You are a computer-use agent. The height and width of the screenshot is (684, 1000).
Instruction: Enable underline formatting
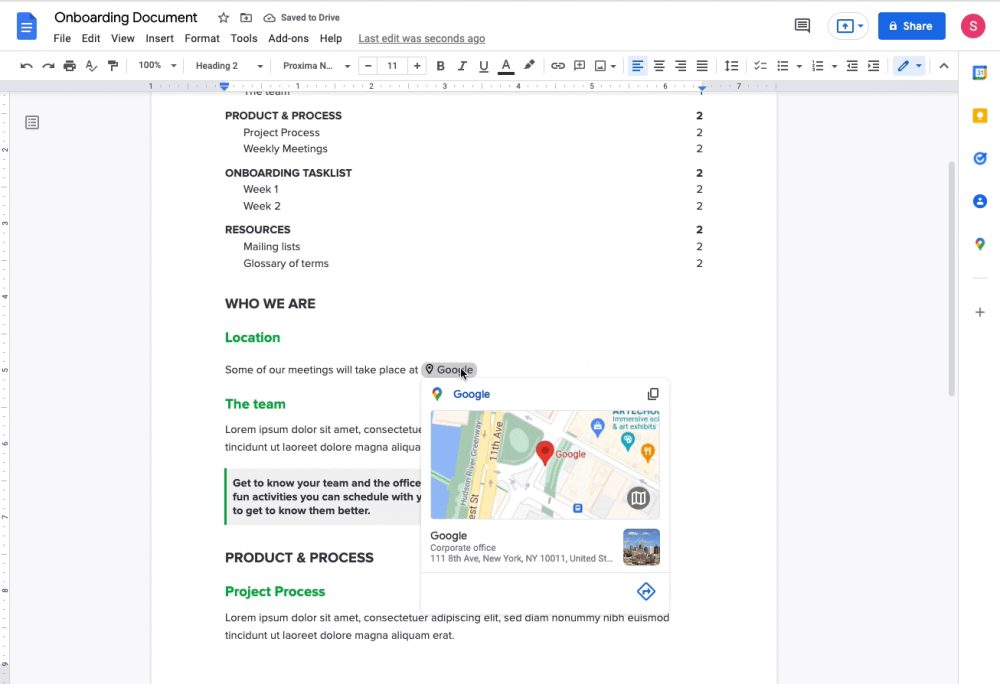click(x=484, y=64)
